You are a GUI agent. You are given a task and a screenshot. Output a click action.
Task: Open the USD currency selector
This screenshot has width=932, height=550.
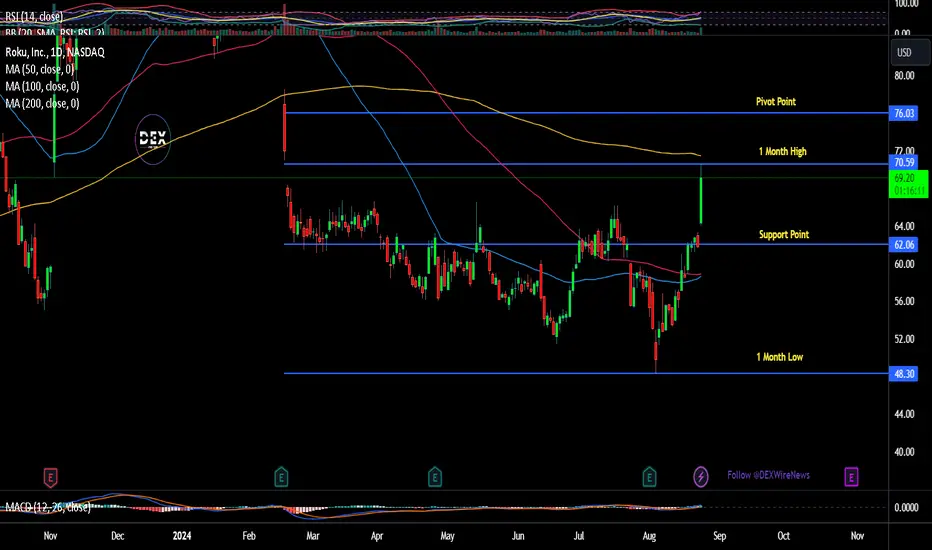[x=910, y=52]
